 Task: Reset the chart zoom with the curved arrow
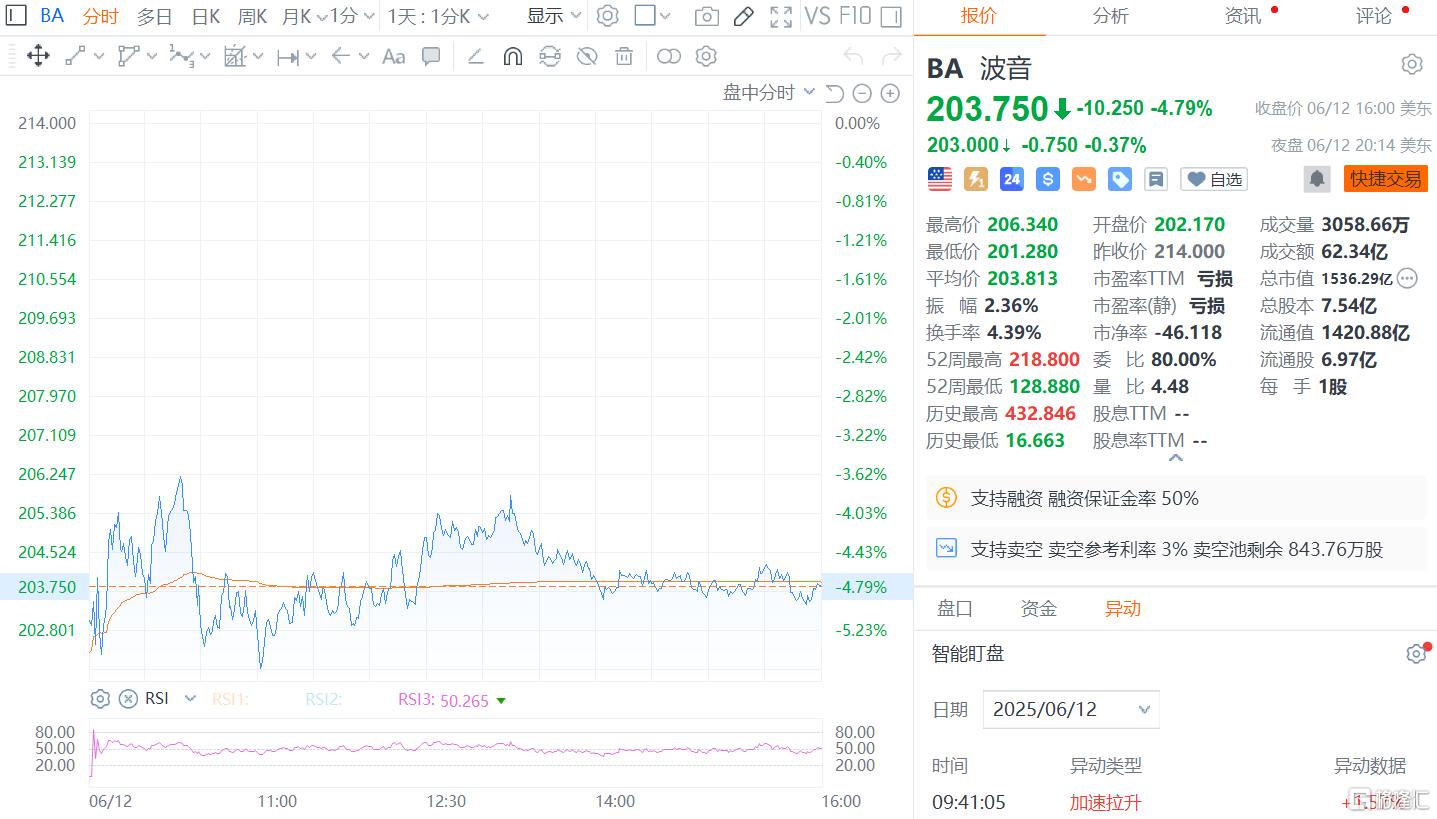pos(834,93)
